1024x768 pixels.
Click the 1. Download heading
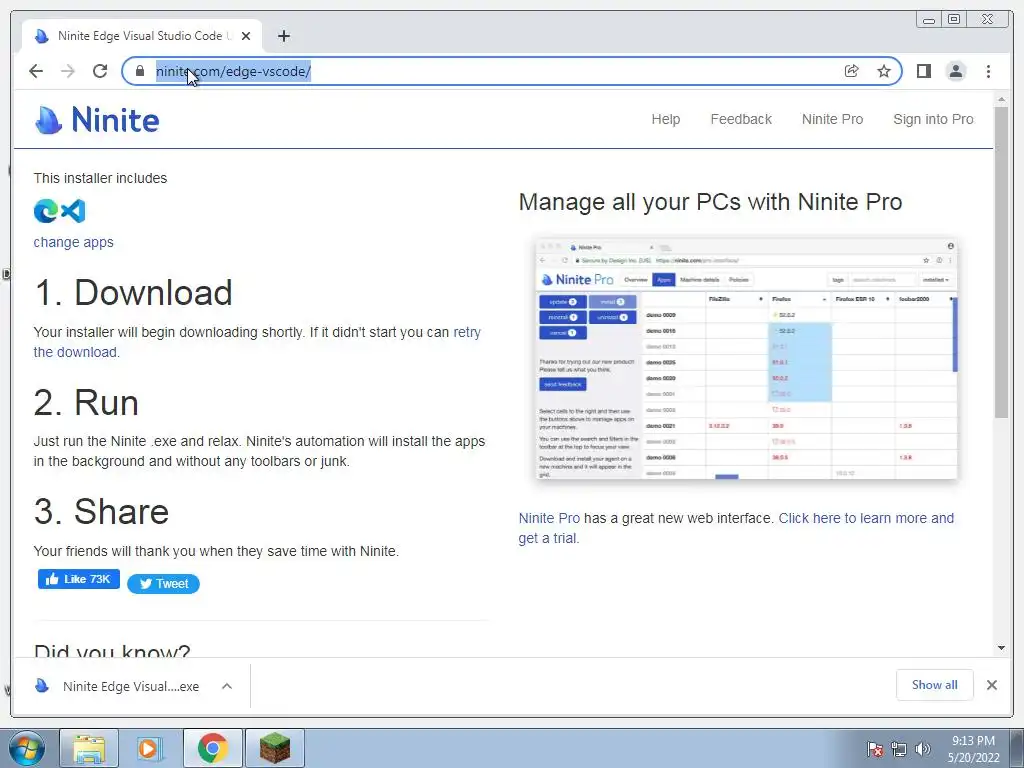pos(133,292)
